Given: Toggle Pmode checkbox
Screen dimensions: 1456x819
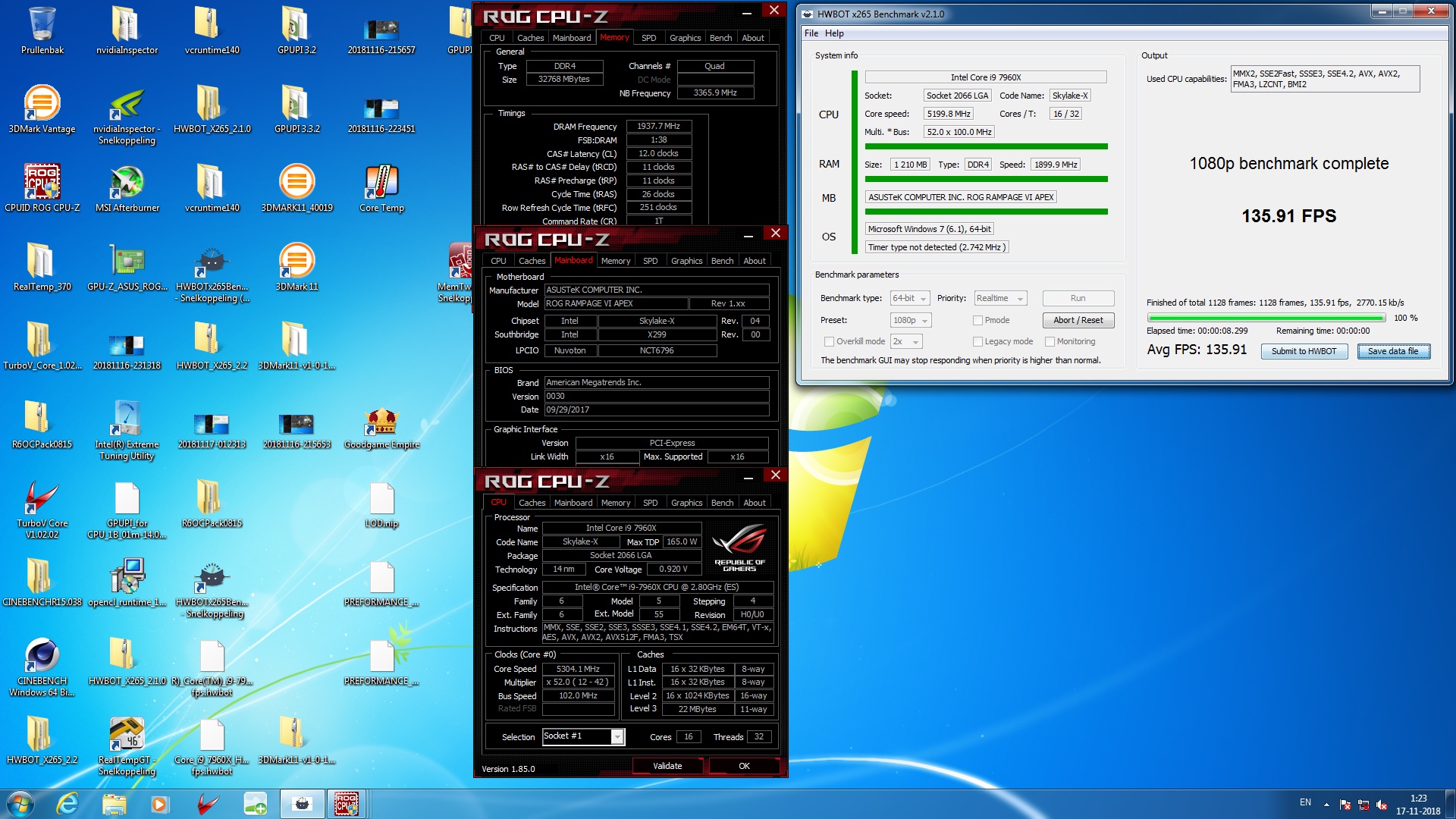Looking at the screenshot, I should [977, 320].
